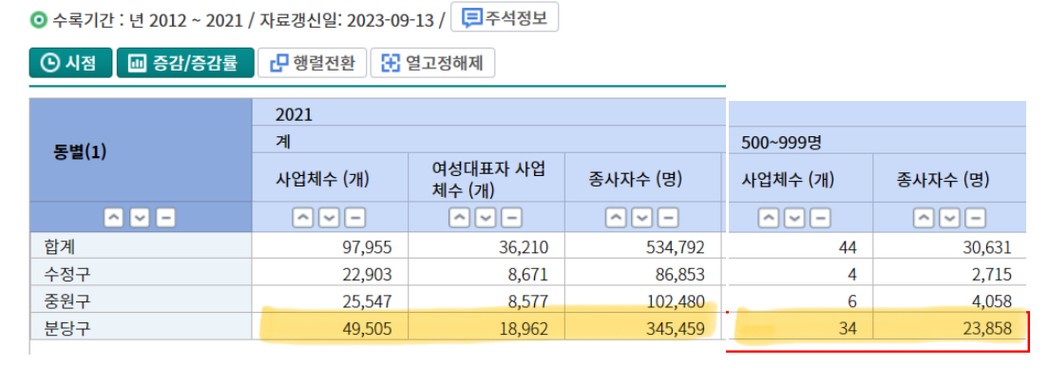This screenshot has width=1049, height=372.
Task: Sort 여성대표자 사업체수 column descending
Action: pos(485,218)
